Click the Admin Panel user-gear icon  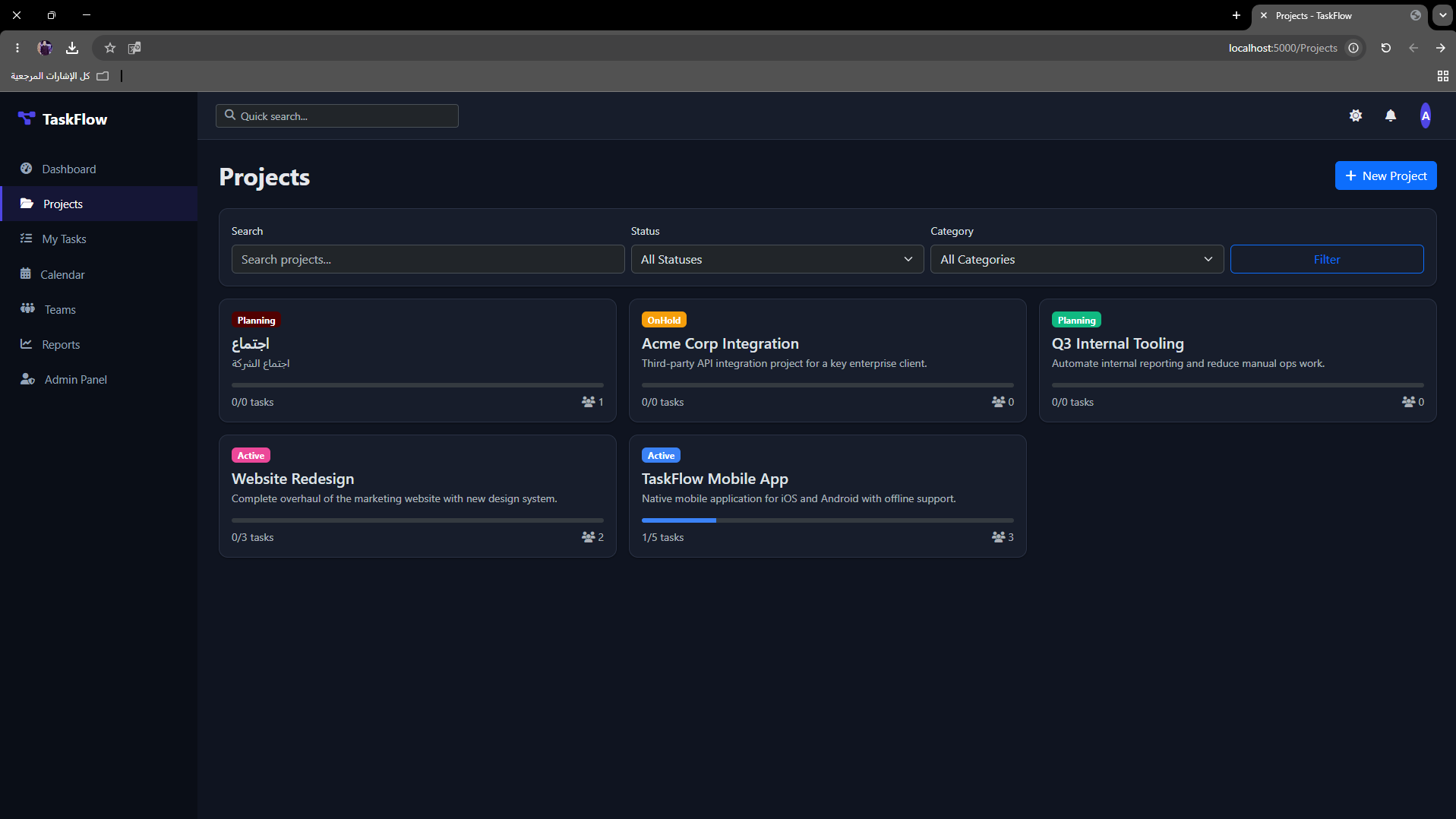tap(28, 379)
